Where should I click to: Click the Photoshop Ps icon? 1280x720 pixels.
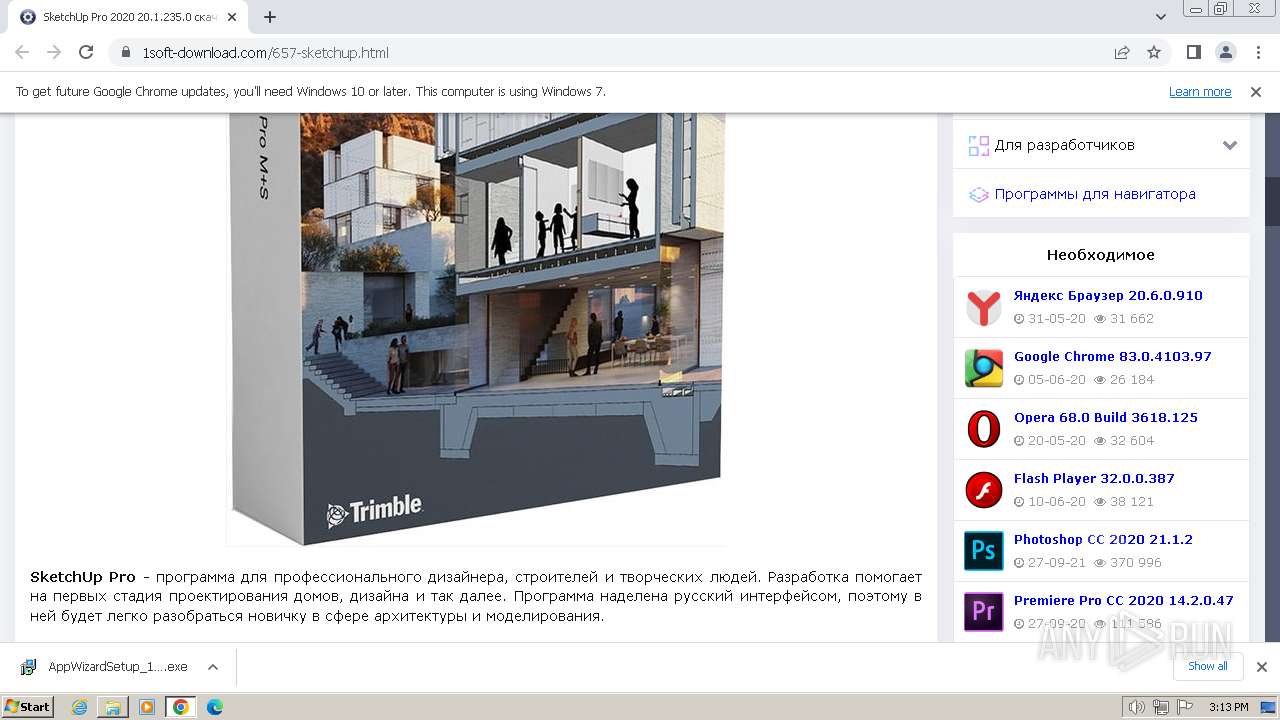tap(984, 551)
